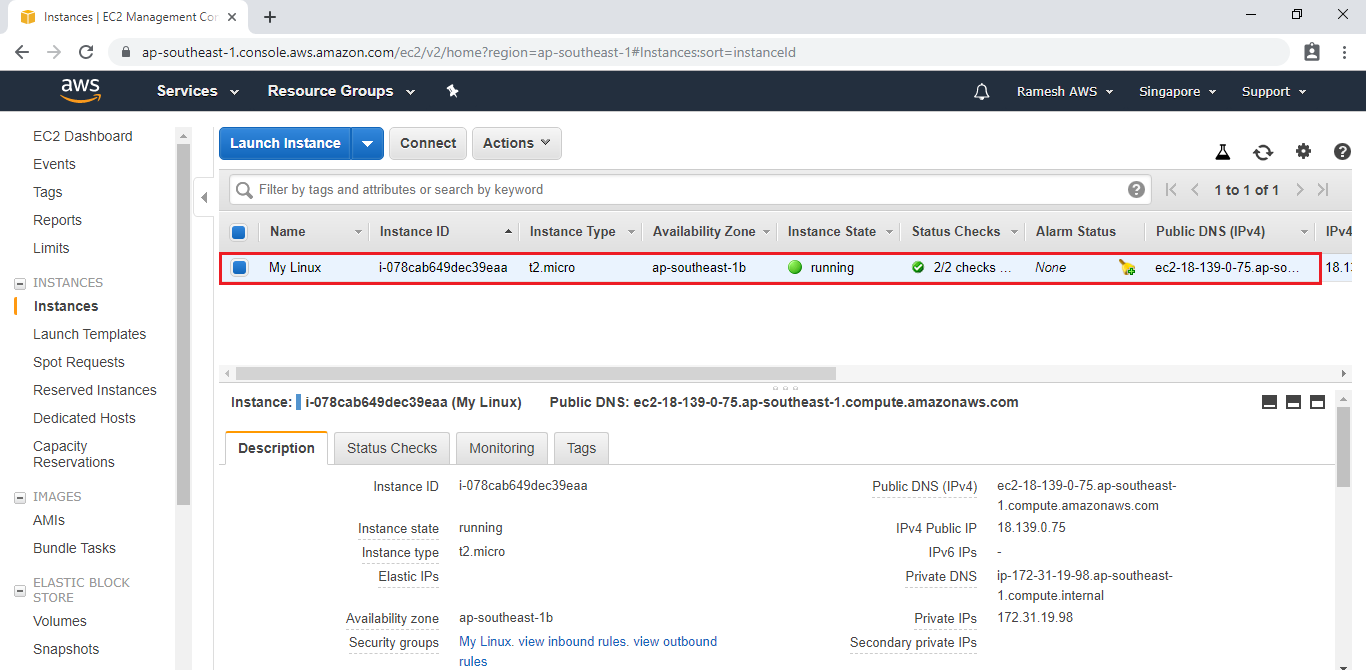Open Snapshots in sidebar

point(66,649)
